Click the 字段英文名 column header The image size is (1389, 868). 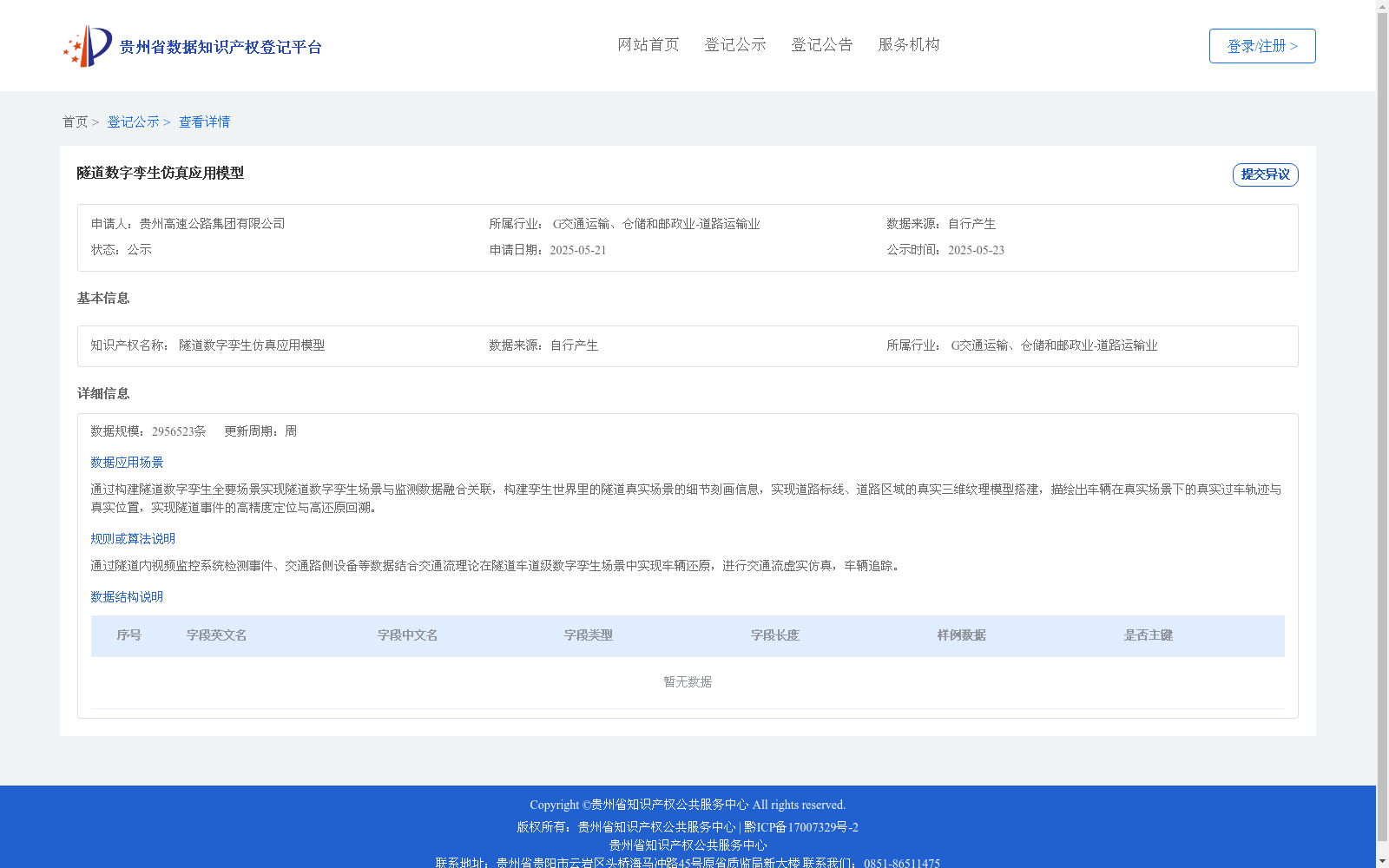(x=217, y=635)
